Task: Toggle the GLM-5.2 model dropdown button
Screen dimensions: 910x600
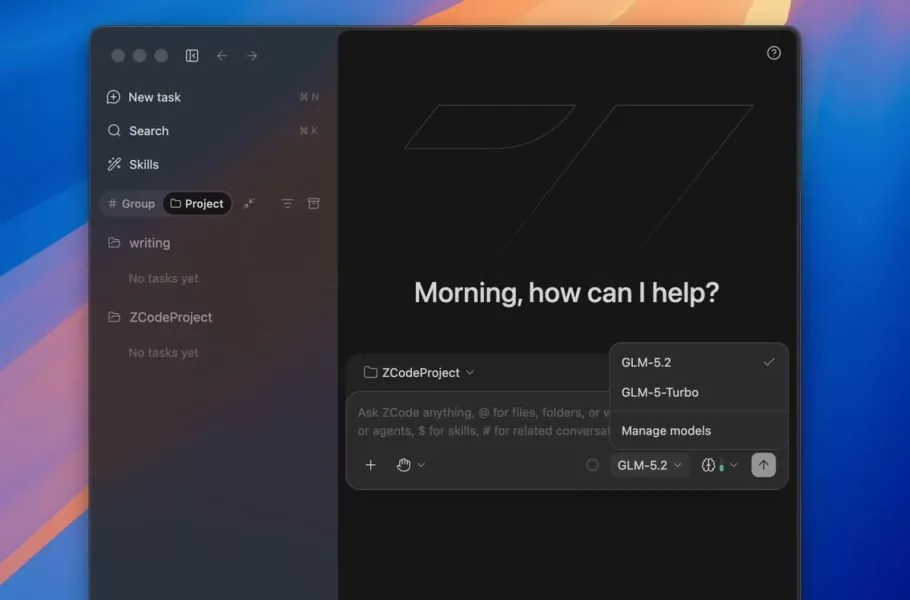Action: coord(649,465)
